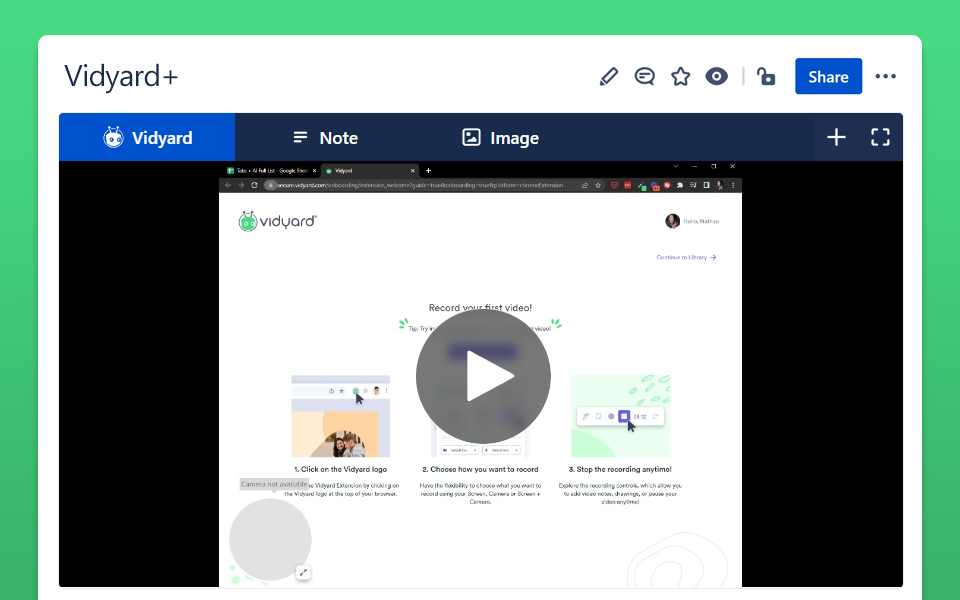Click the browser forward arrow in video
Viewport: 960px width, 600px height.
[x=241, y=185]
